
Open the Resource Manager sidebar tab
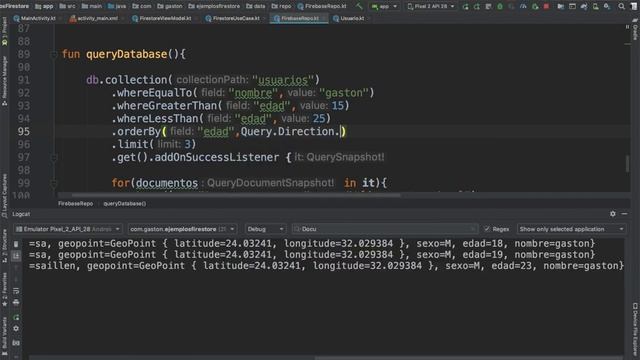coord(4,81)
